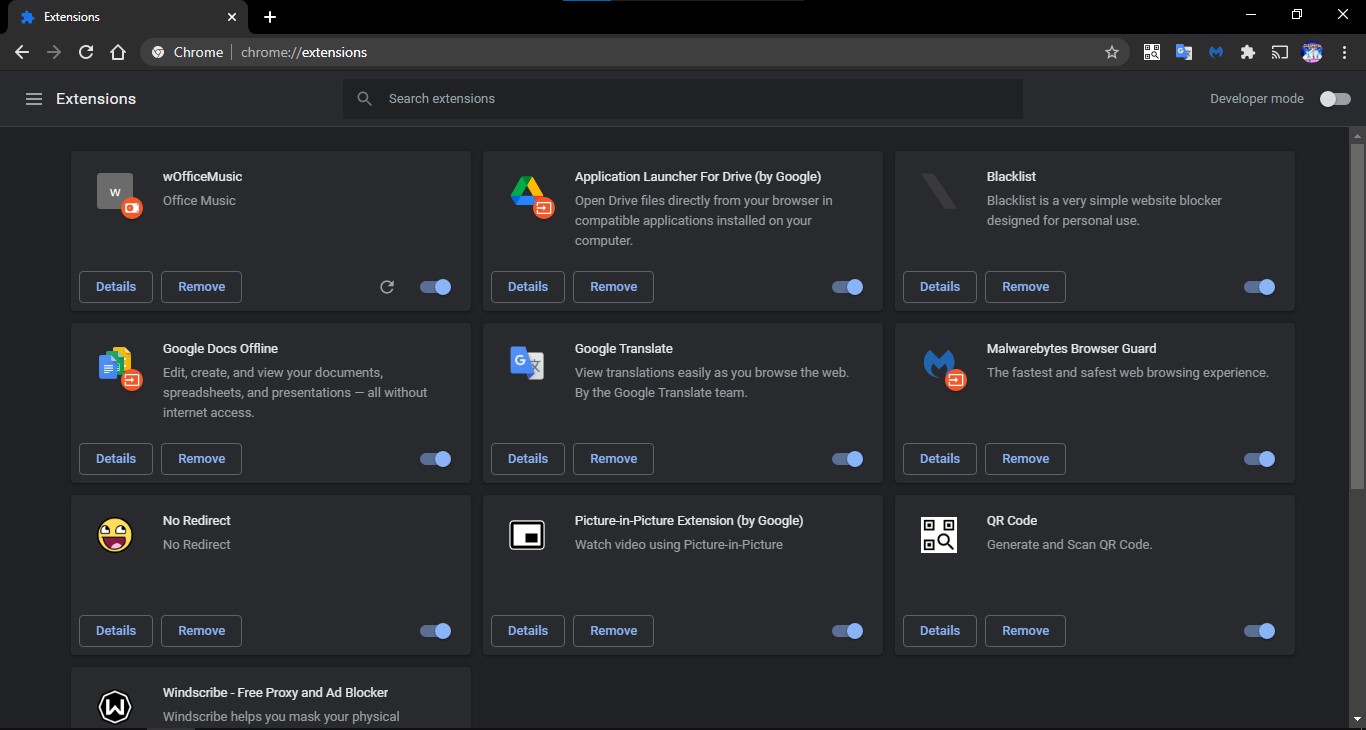
Task: Click the search magnifier icon
Action: [365, 99]
